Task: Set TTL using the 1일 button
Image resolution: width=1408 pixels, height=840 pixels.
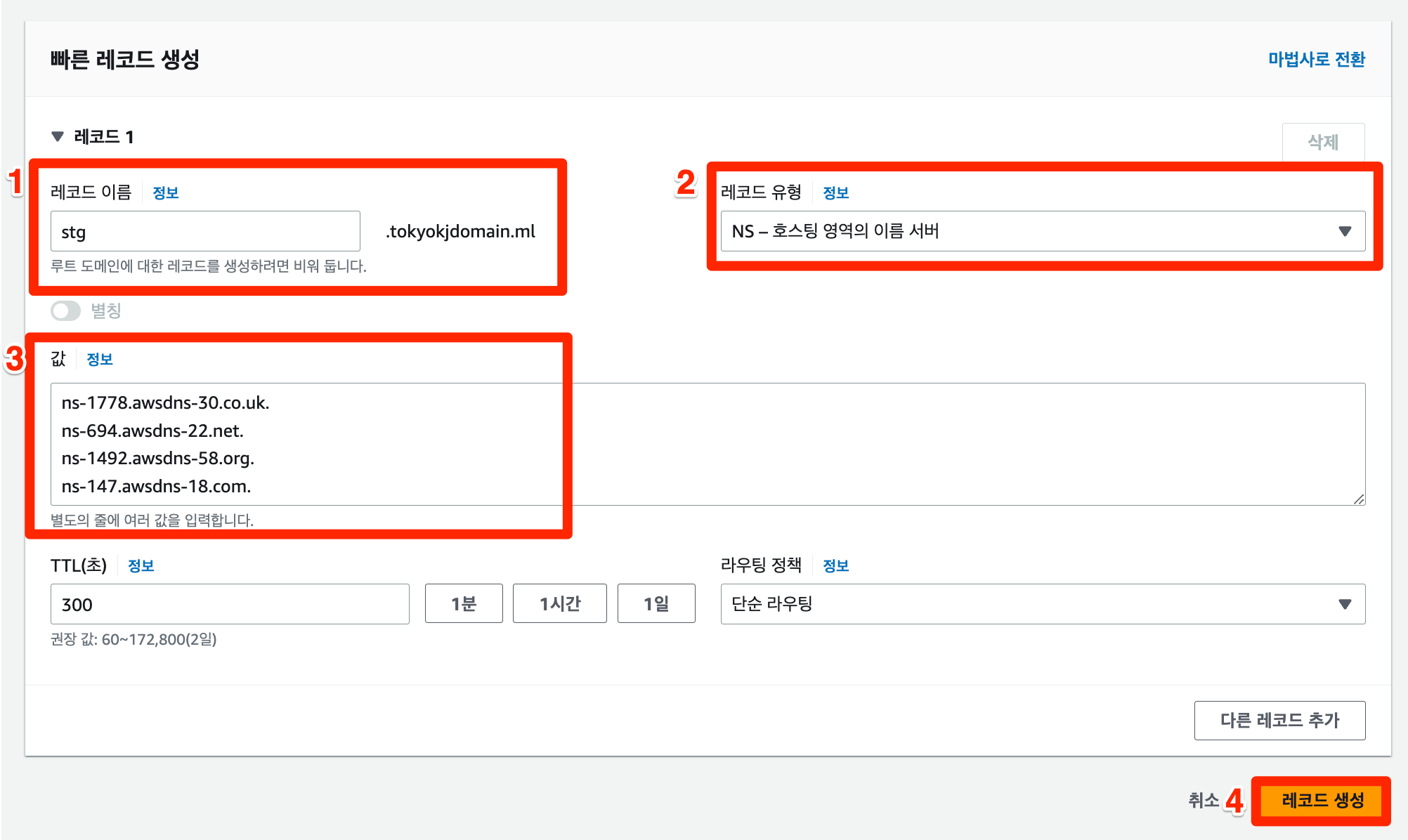Action: click(656, 603)
